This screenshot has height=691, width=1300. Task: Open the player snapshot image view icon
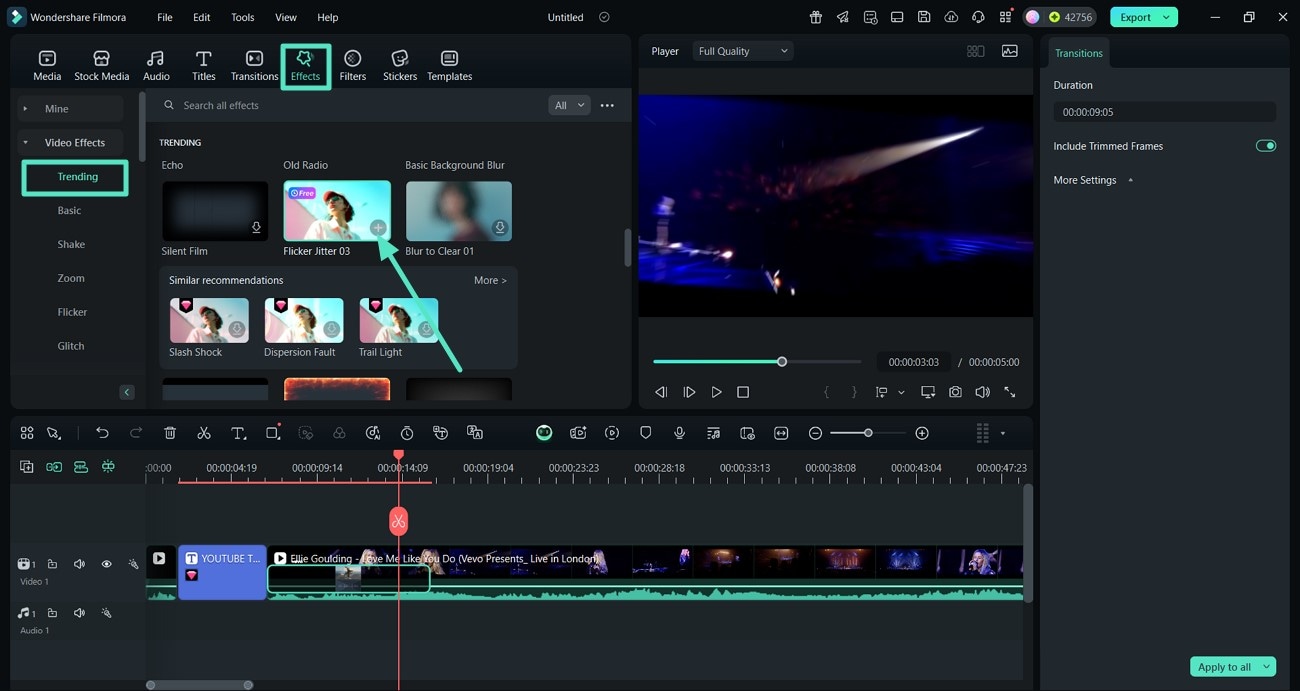coord(1010,51)
